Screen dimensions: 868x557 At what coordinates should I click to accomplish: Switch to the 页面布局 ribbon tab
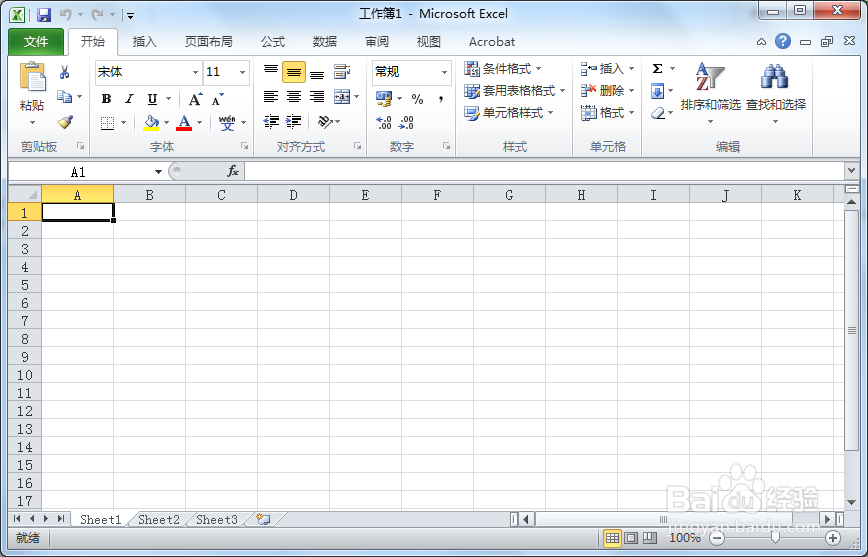(x=208, y=42)
